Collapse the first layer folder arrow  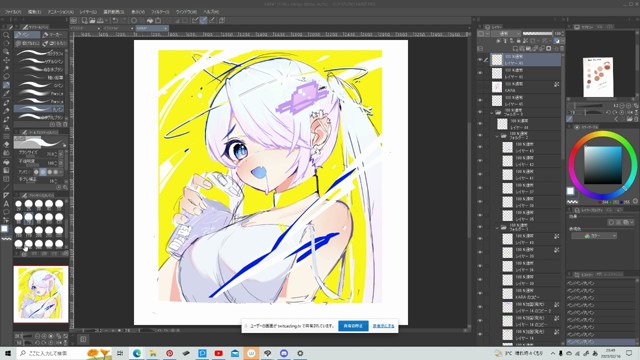click(x=492, y=112)
